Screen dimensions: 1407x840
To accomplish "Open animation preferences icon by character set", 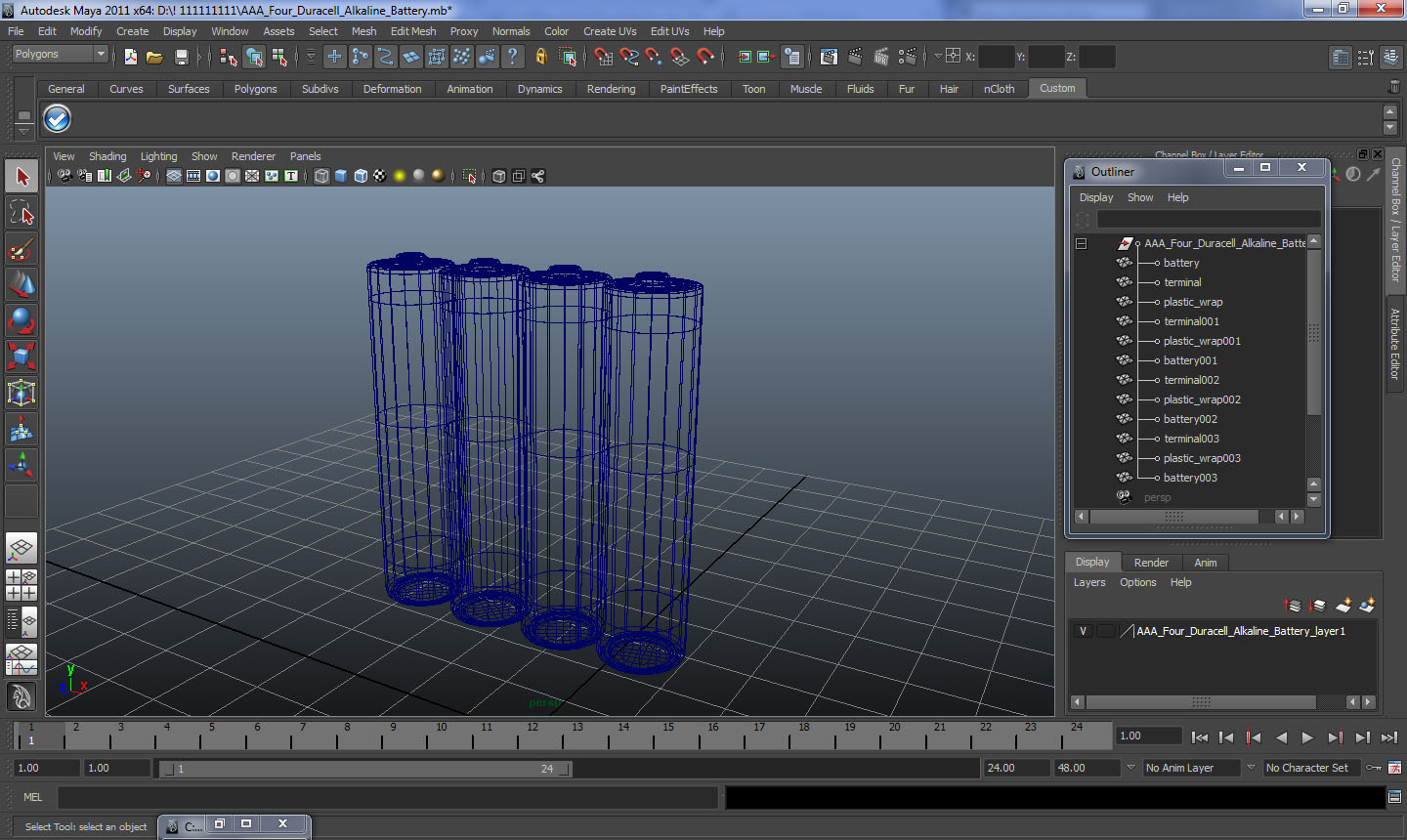I will pos(1395,768).
